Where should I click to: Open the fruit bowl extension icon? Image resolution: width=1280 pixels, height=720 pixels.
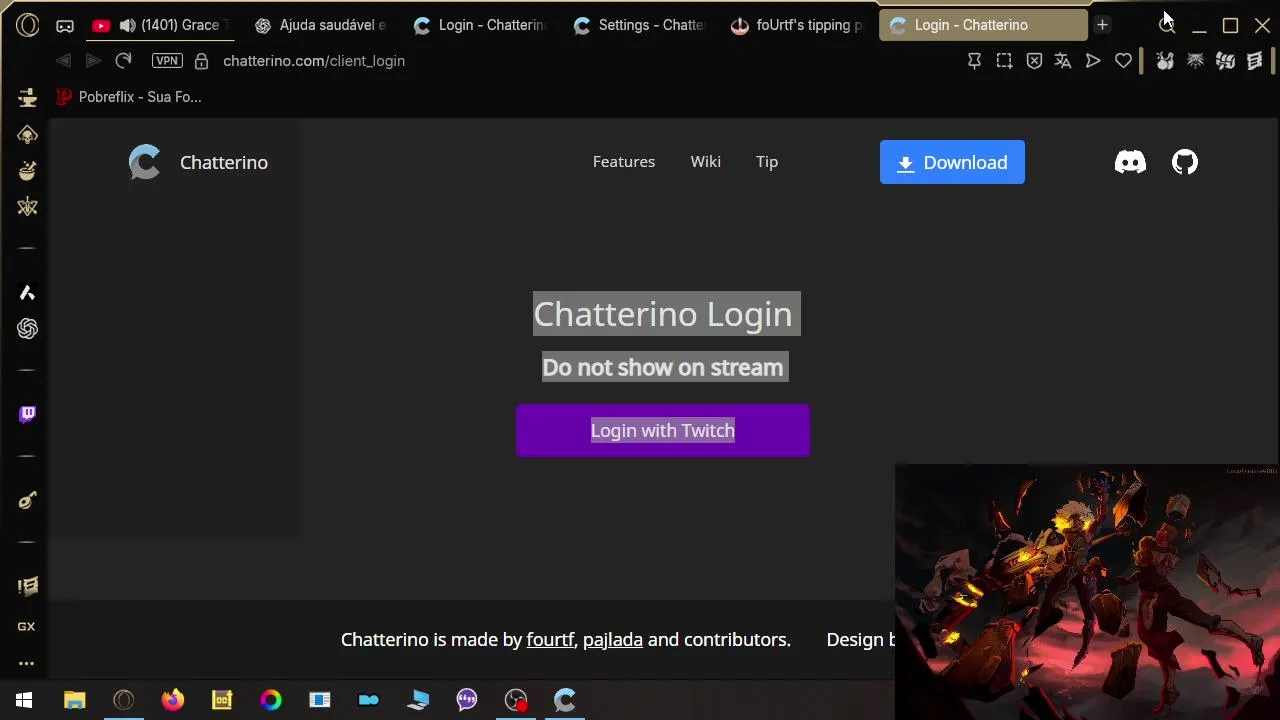[1165, 61]
